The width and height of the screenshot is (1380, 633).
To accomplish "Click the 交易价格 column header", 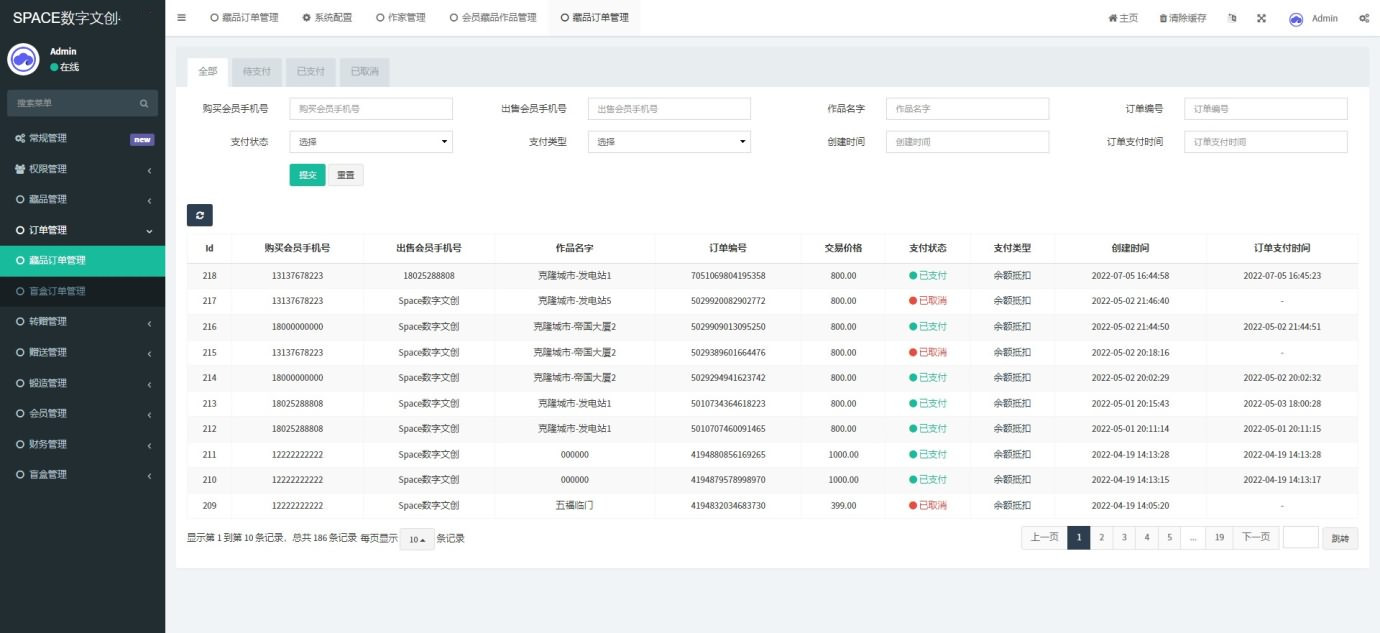I will (x=843, y=248).
